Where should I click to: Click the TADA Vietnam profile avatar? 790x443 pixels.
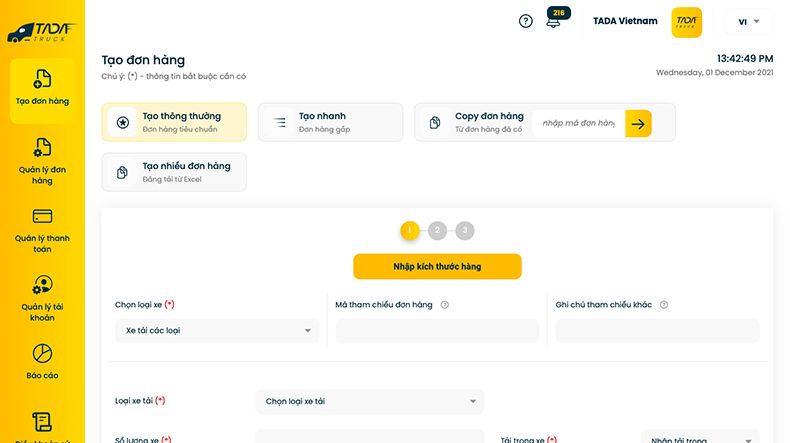(x=687, y=22)
